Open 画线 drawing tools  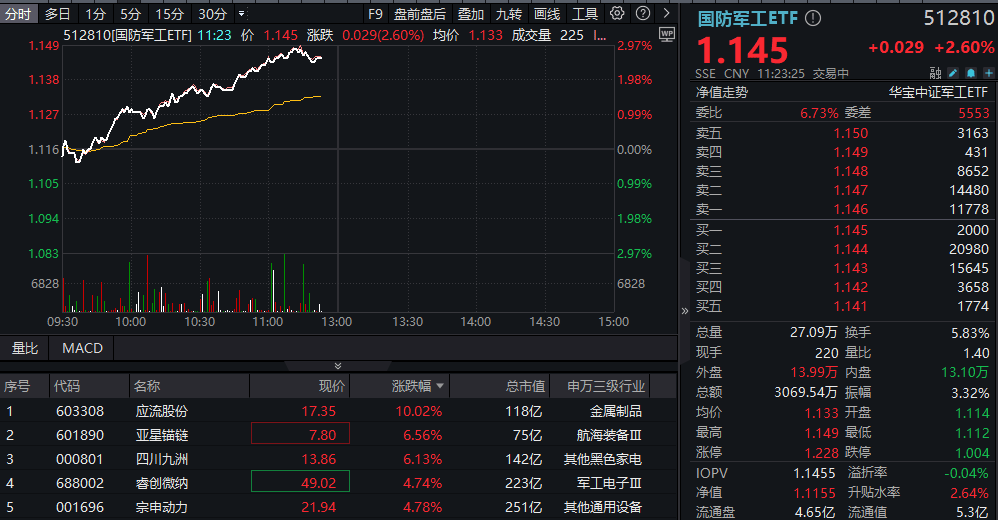[547, 13]
